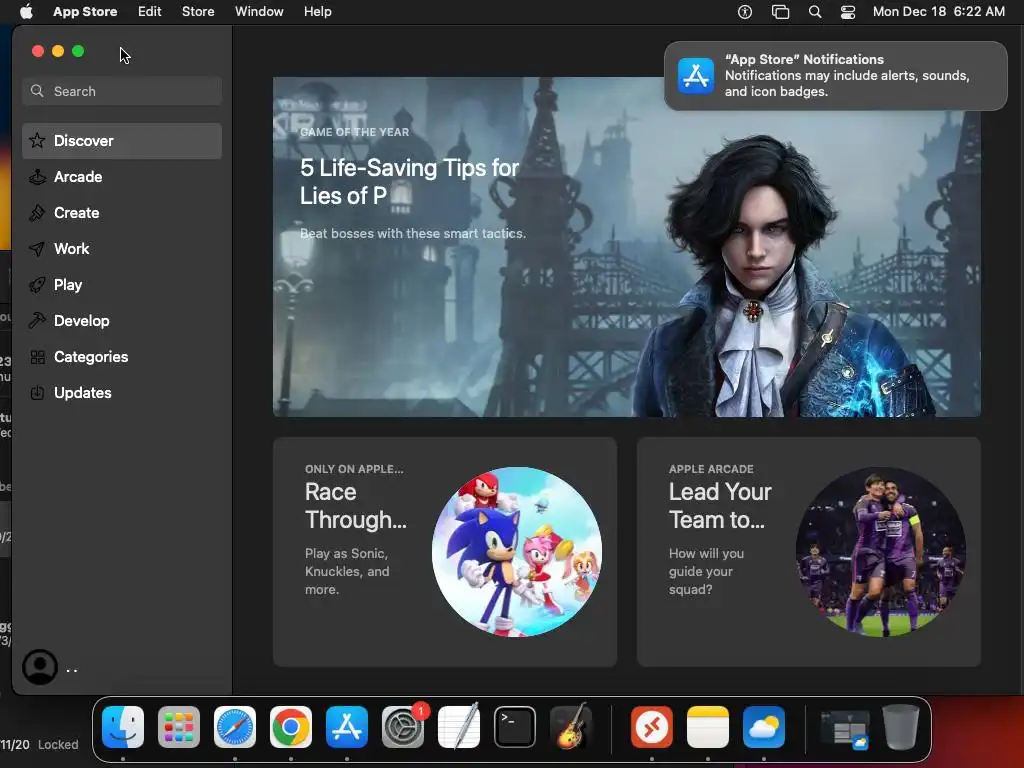The image size is (1024, 768).
Task: Click 'Beat bosses with these smart tactics.' text
Action: click(x=413, y=233)
